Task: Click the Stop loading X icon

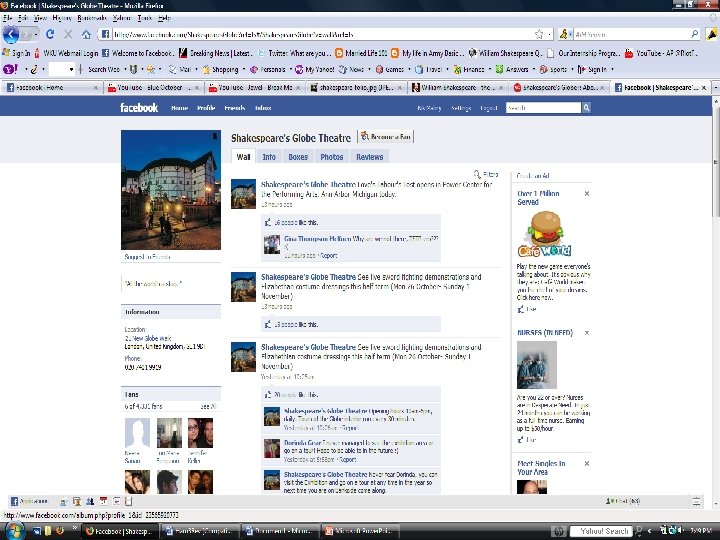Action: click(x=68, y=34)
